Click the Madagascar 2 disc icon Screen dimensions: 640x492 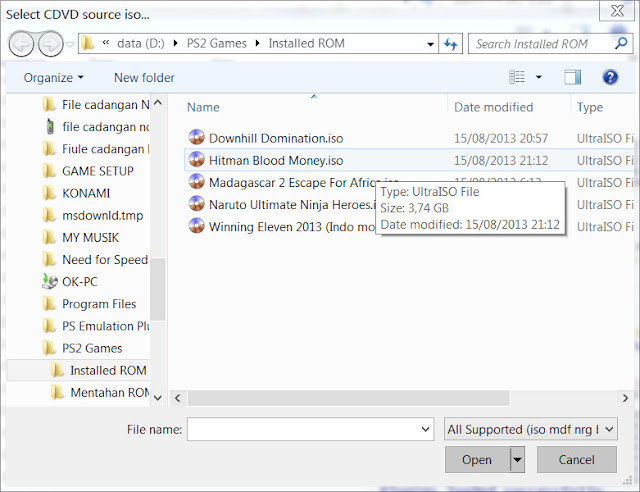tap(196, 181)
